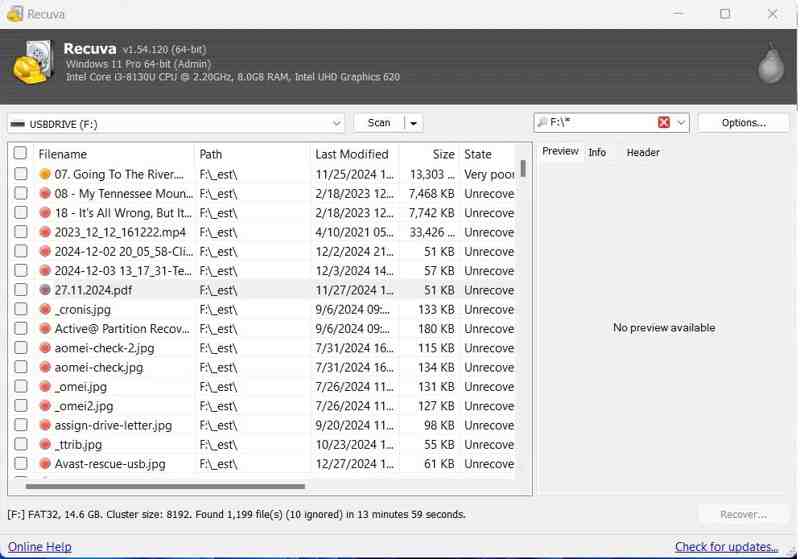Open the Scan button dropdown arrow

pos(414,123)
